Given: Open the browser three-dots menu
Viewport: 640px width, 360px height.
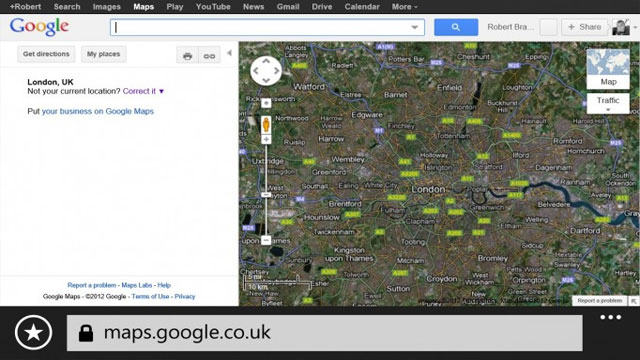Looking at the screenshot, I should pos(611,317).
